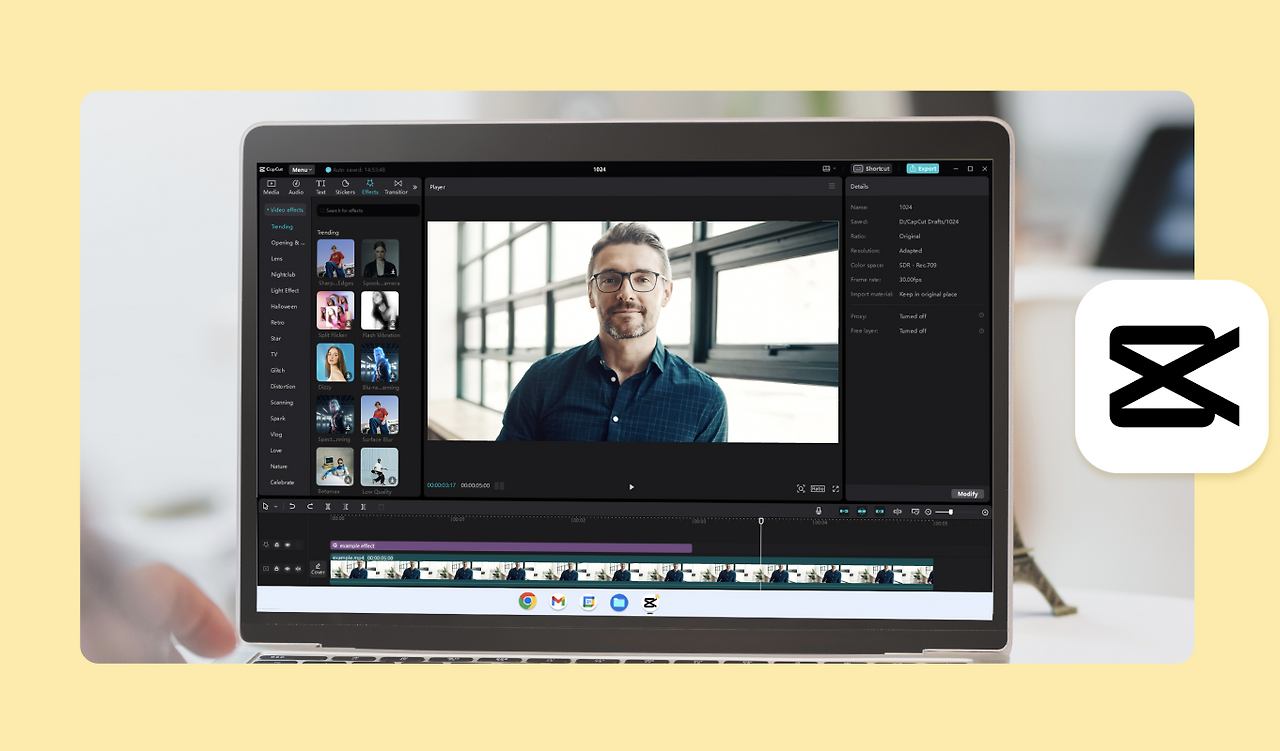Choose the Low Quality effect thumbnail

point(380,467)
